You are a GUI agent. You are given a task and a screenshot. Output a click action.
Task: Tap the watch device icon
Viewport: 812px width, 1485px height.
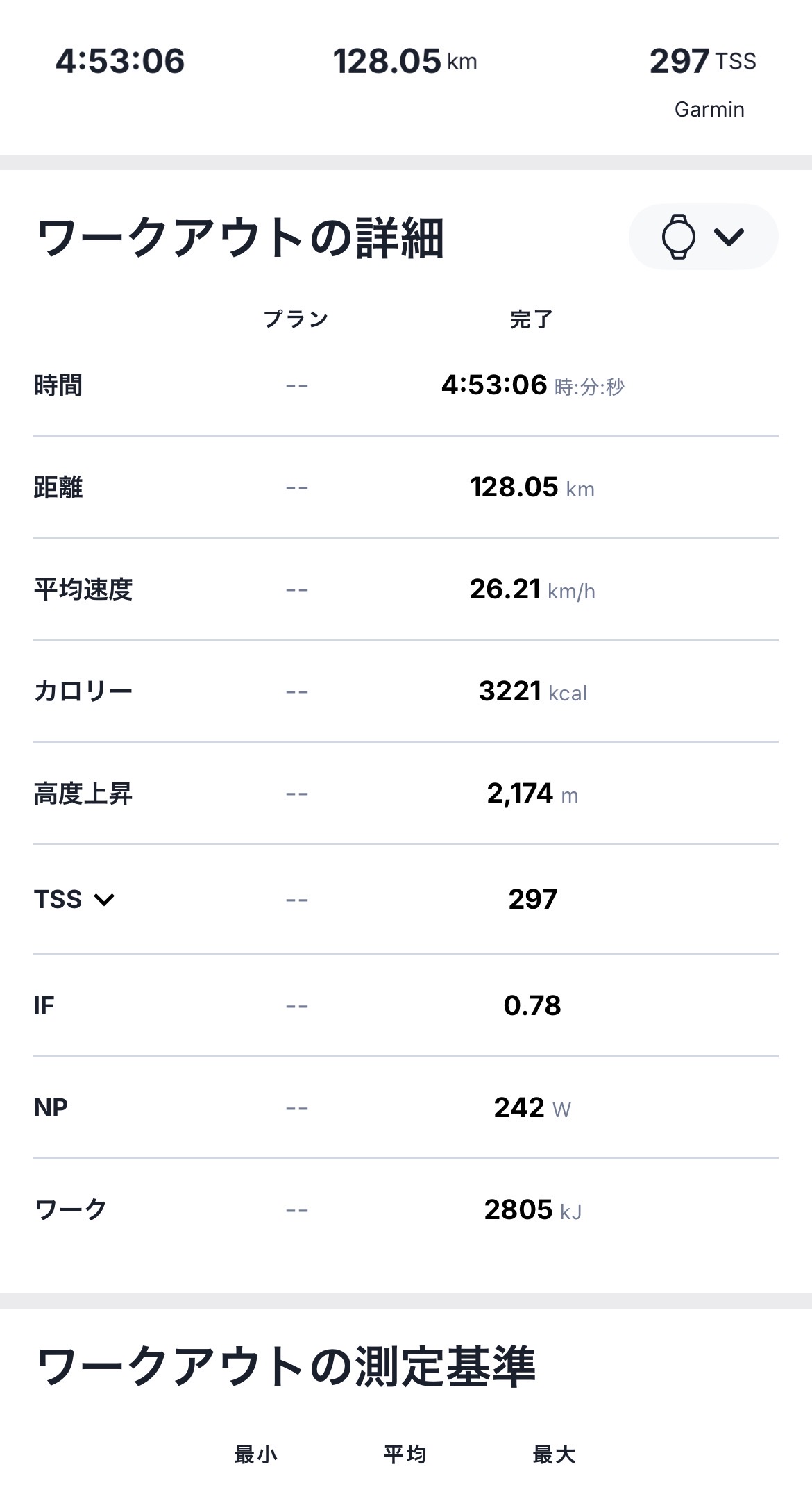678,237
